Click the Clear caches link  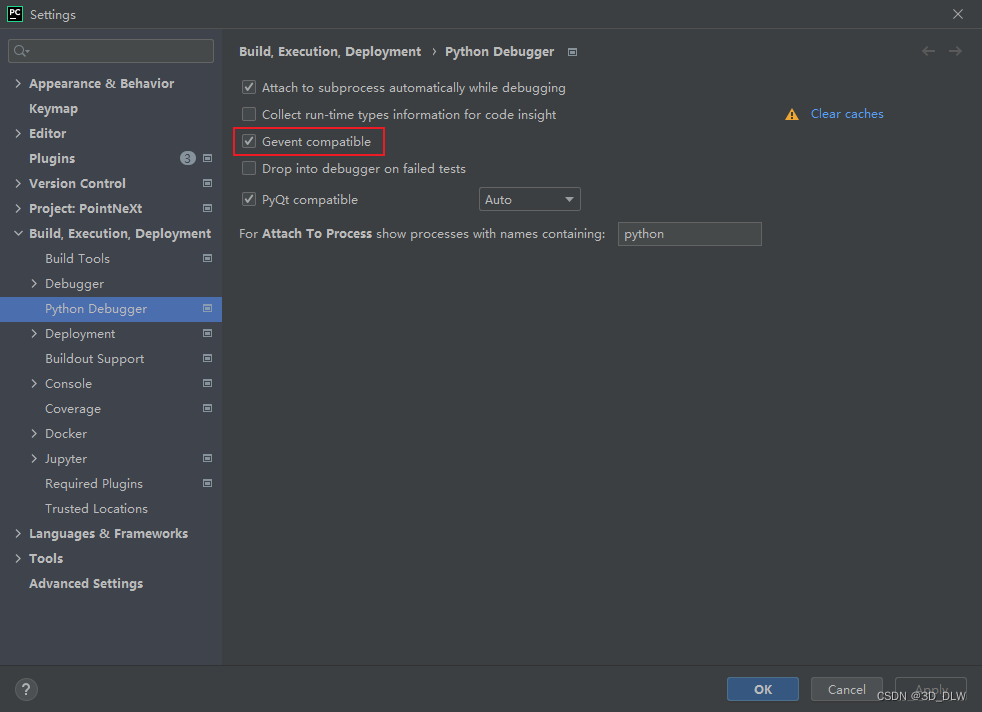point(847,114)
